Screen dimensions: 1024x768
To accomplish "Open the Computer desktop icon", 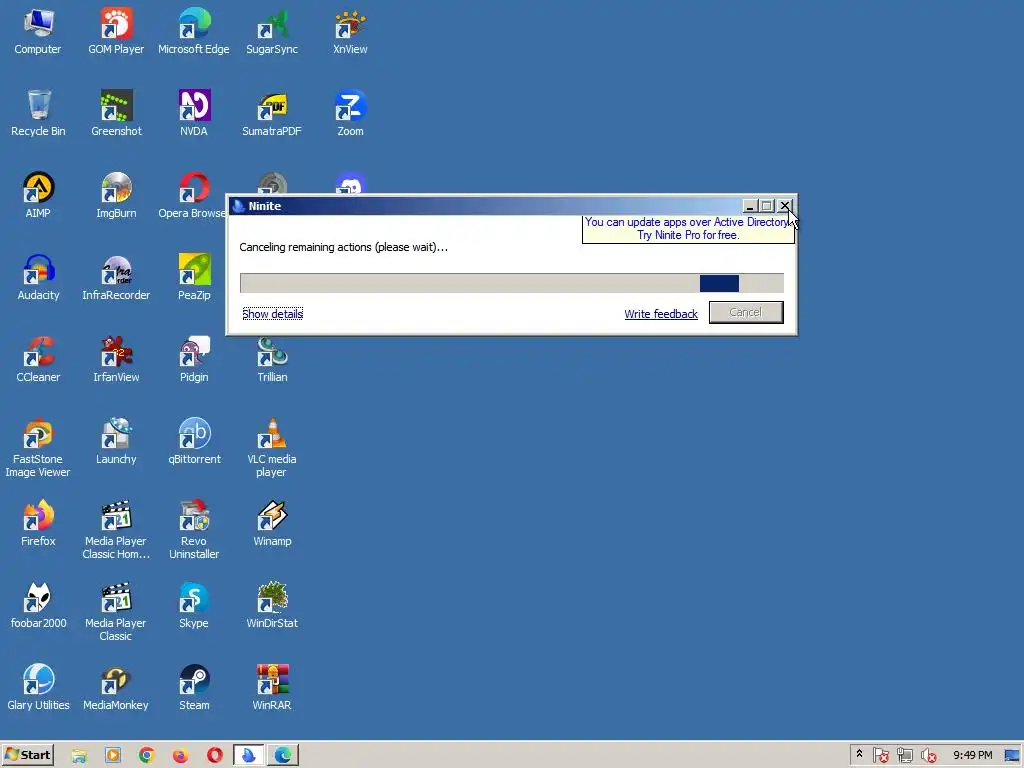I will tap(38, 31).
